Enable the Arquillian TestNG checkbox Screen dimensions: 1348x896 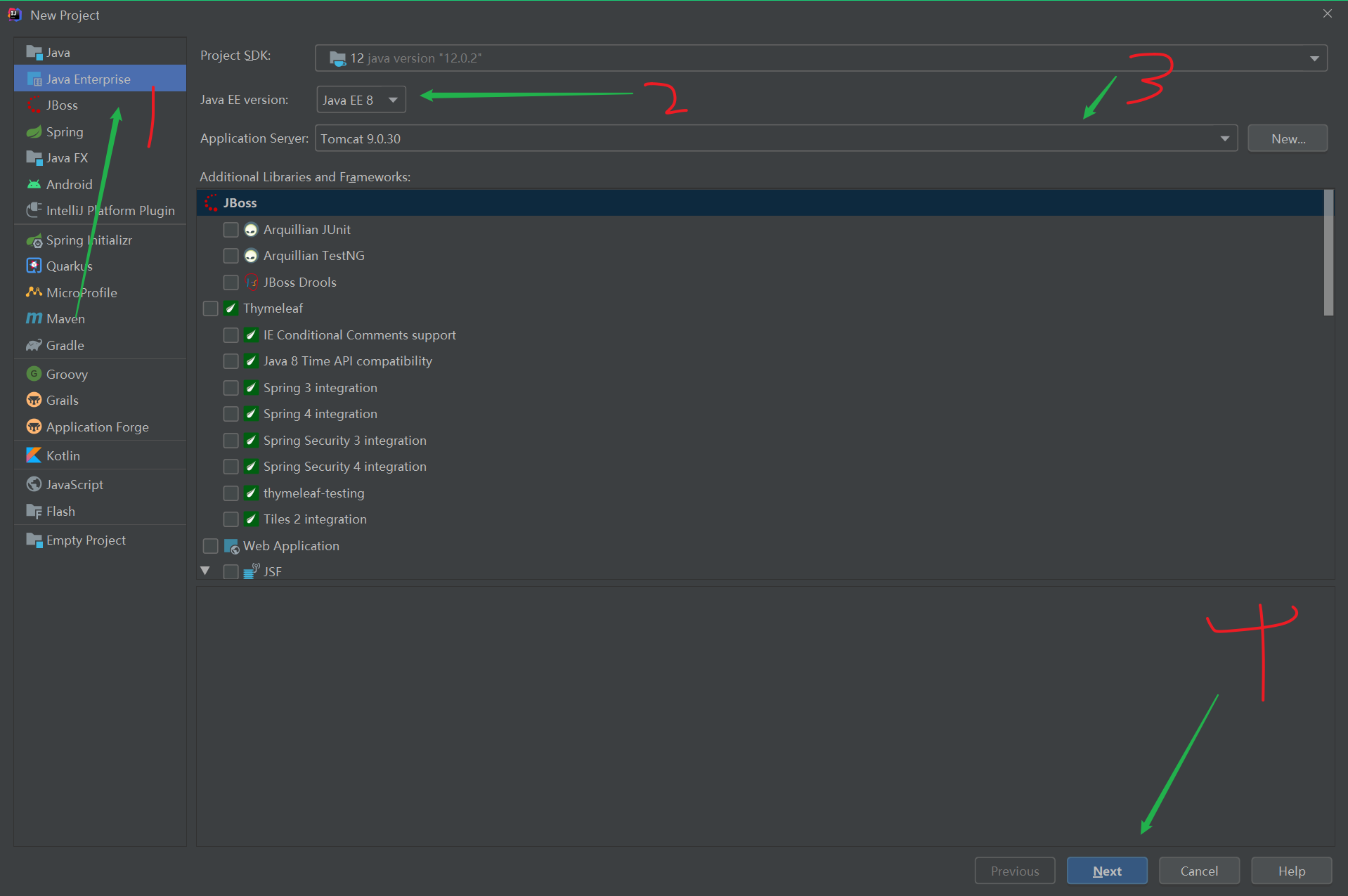(x=231, y=256)
